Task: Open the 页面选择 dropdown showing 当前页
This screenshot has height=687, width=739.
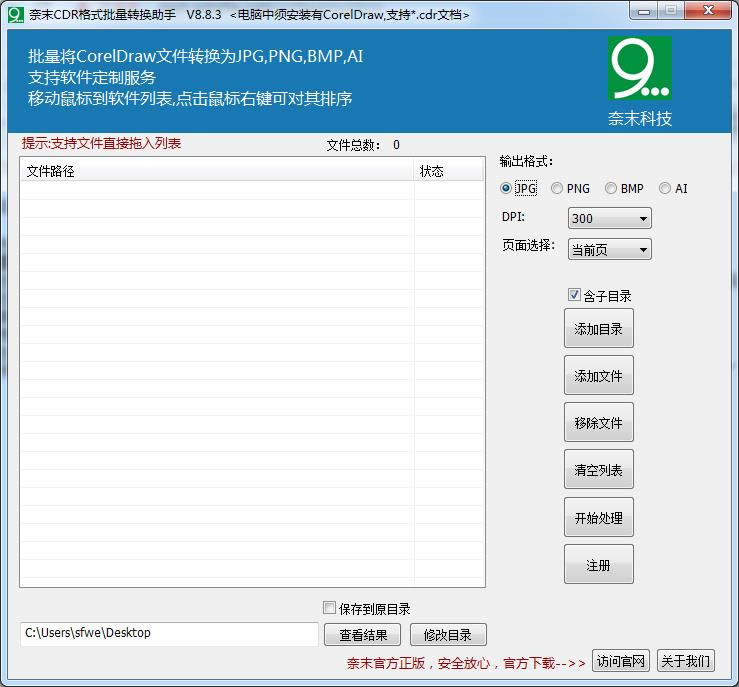Action: (x=609, y=249)
